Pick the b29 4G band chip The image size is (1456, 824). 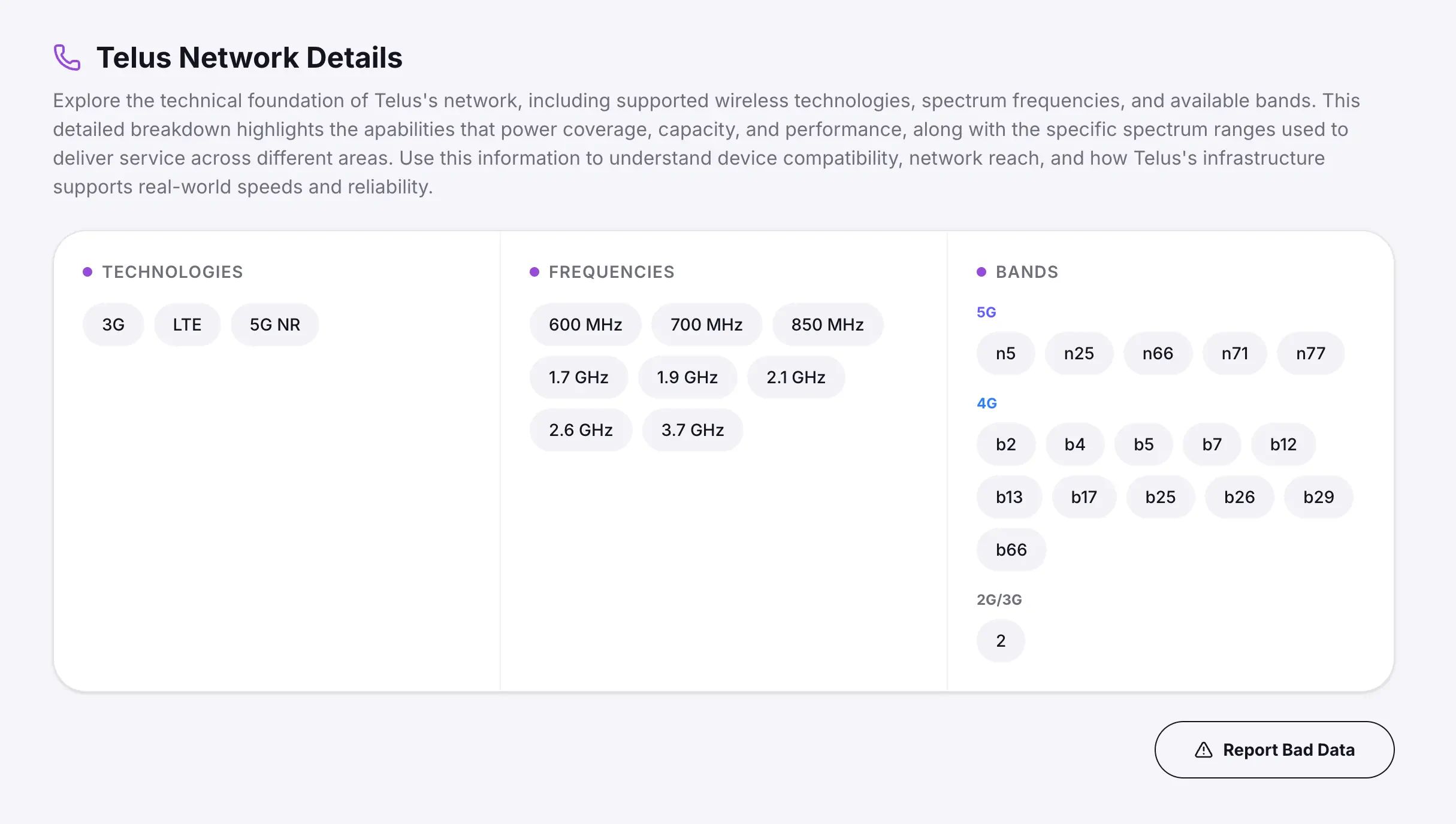click(x=1318, y=497)
